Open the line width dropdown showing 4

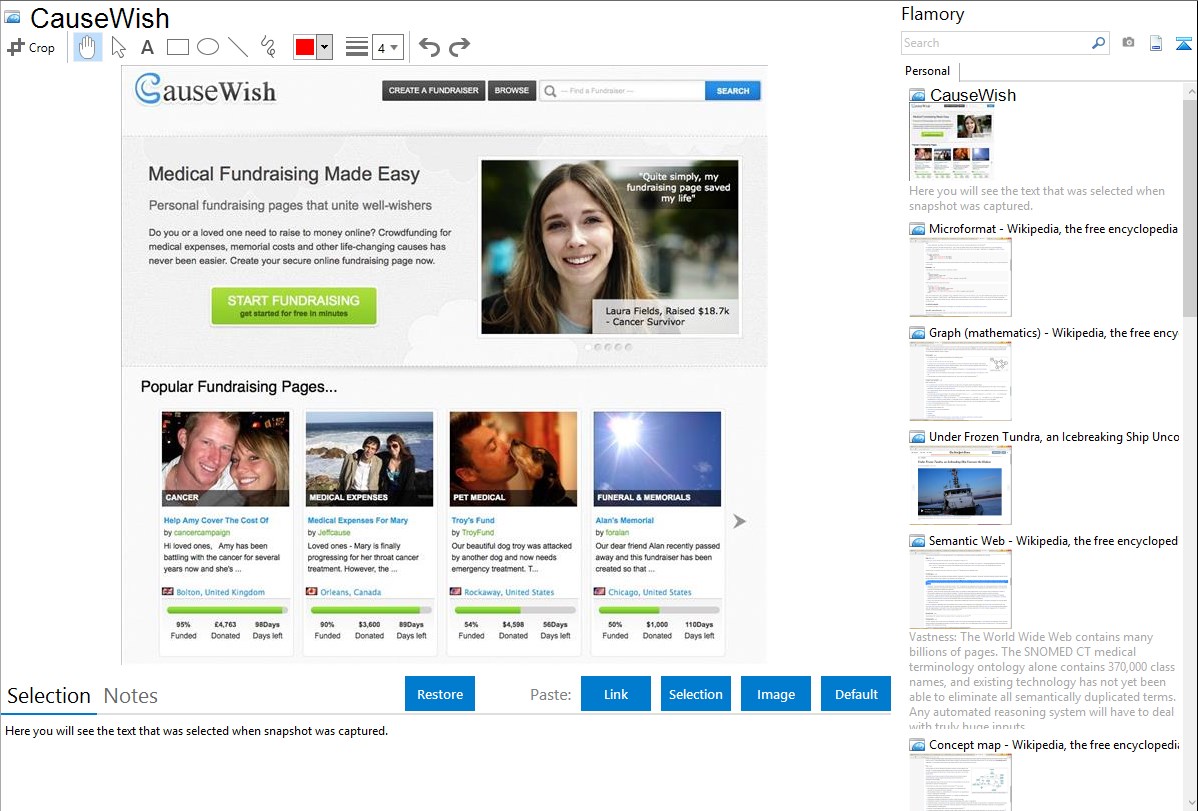click(x=387, y=48)
